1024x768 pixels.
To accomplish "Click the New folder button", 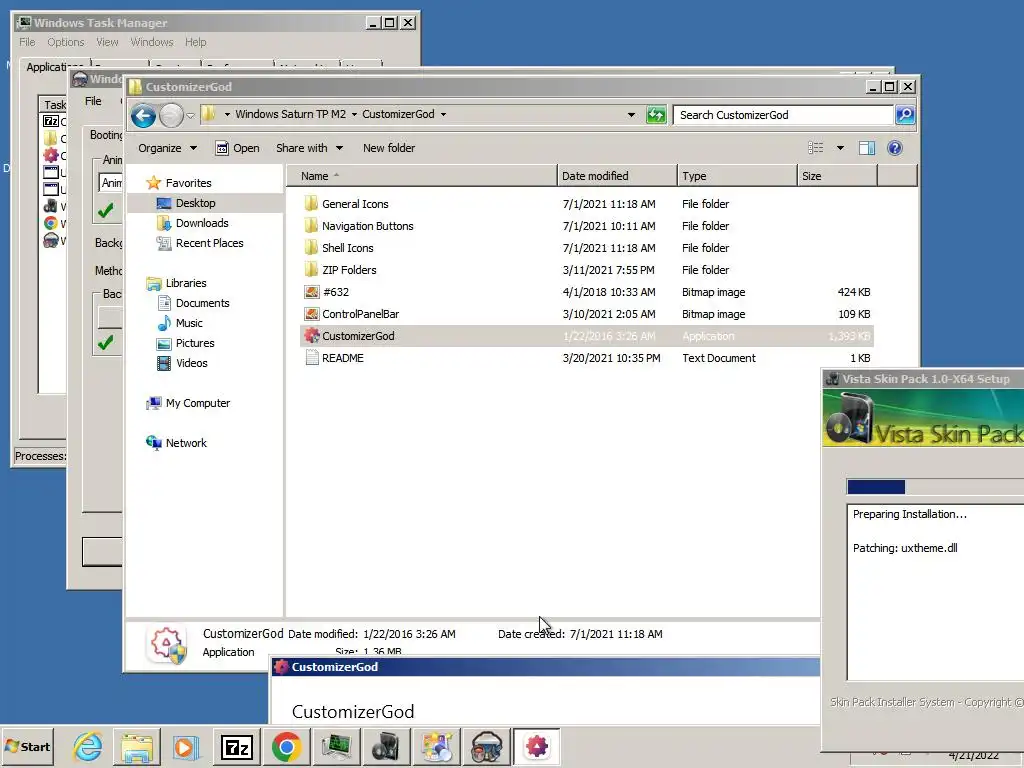I will [389, 148].
